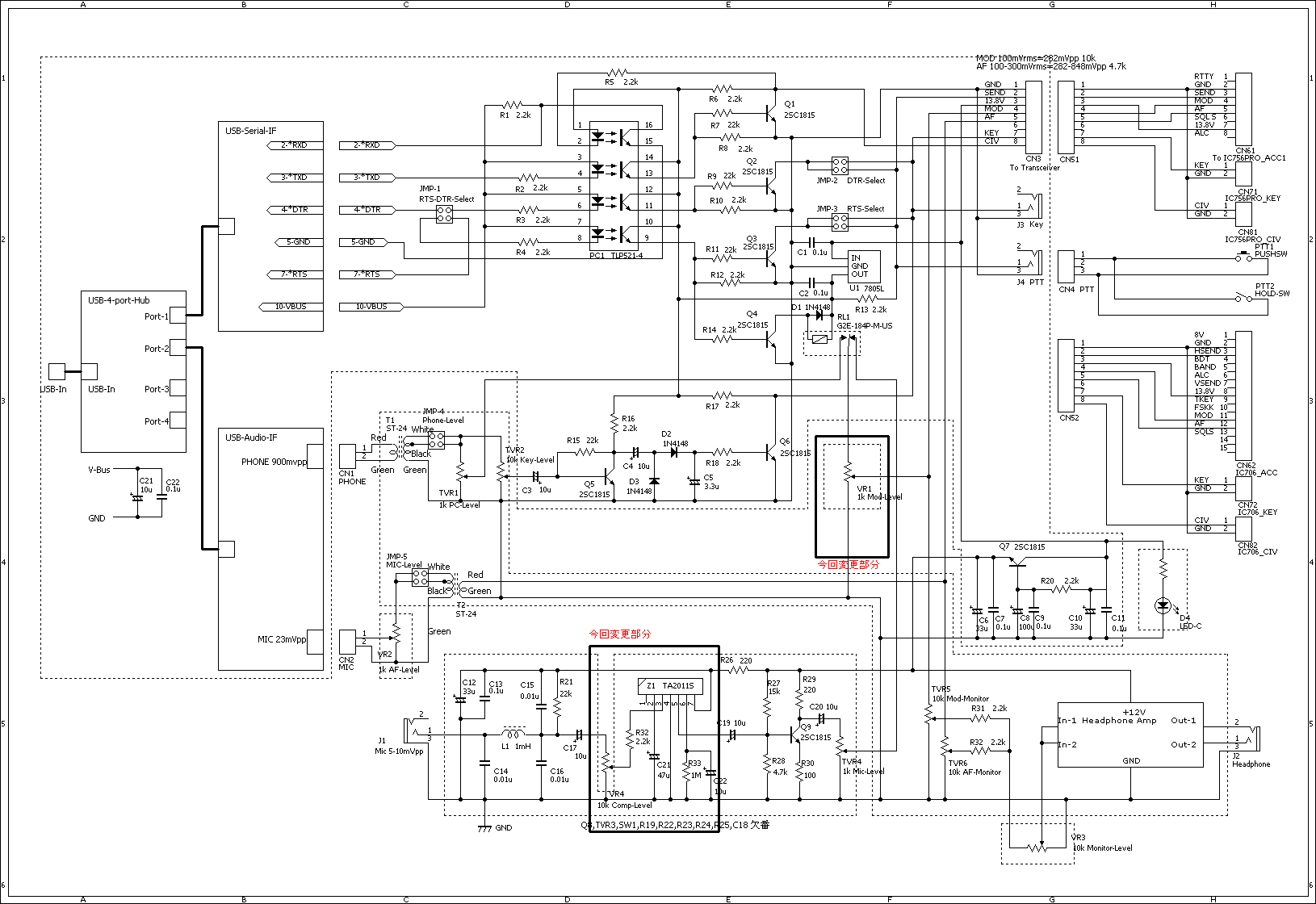The width and height of the screenshot is (1316, 904).
Task: Select the PTT2 HOLD-SW switch symbol
Action: 1244,297
